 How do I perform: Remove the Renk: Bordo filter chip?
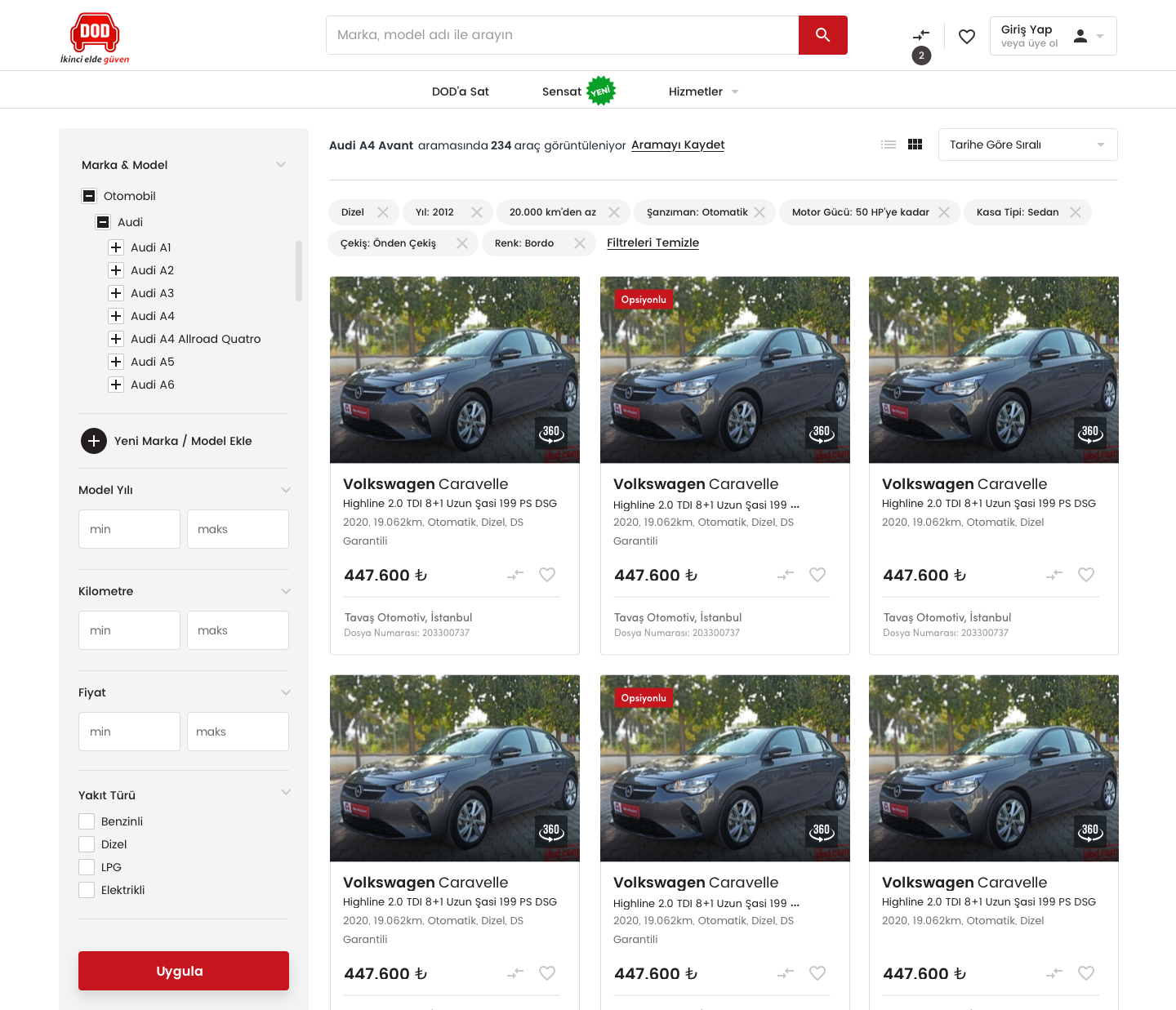click(580, 243)
